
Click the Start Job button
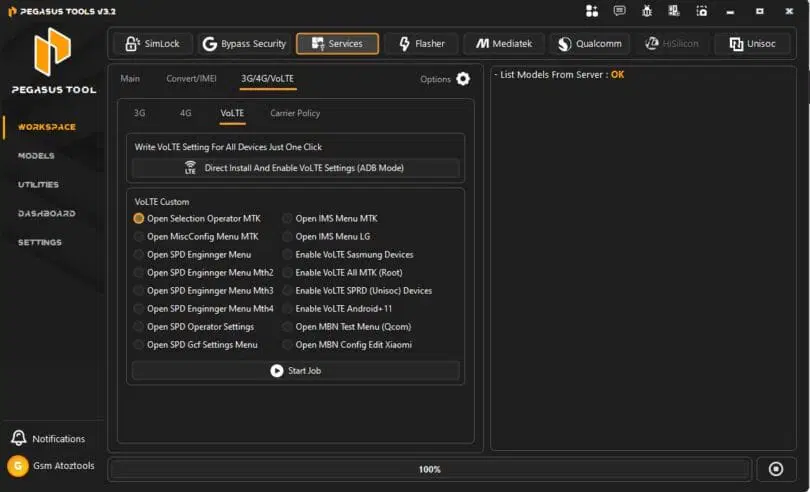coord(295,371)
